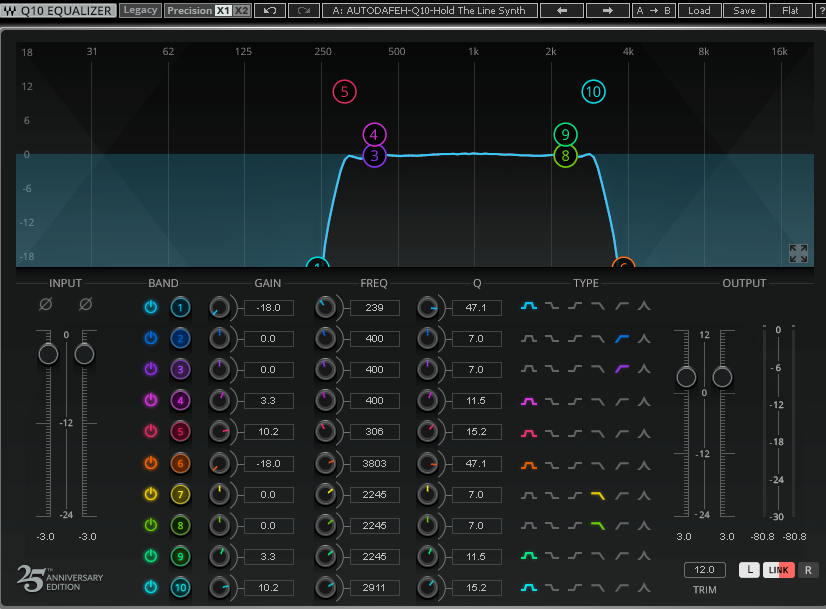826x609 pixels.
Task: Click band 10 frequency field 2911
Action: [x=375, y=587]
